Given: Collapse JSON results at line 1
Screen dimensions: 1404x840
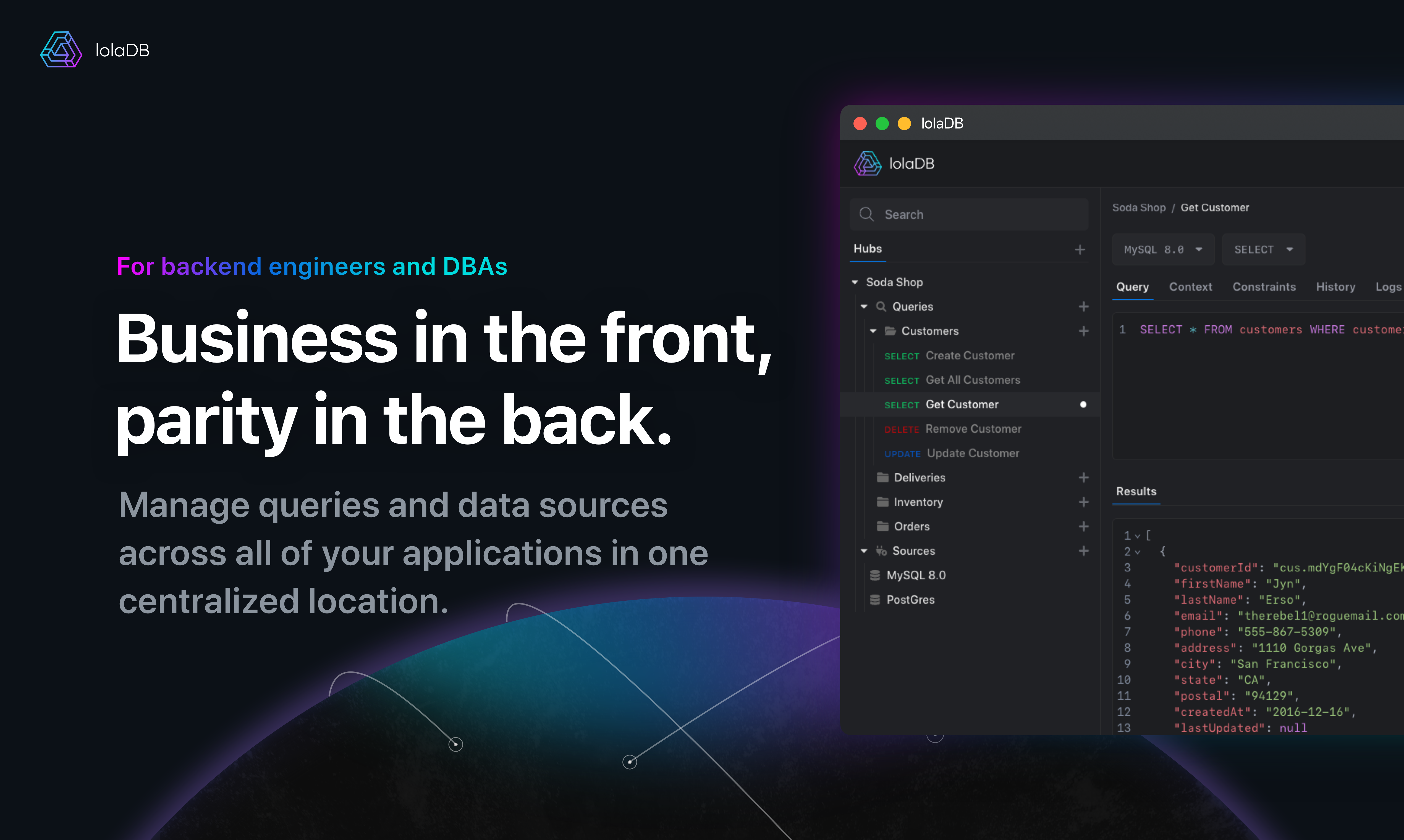Looking at the screenshot, I should coord(1137,536).
